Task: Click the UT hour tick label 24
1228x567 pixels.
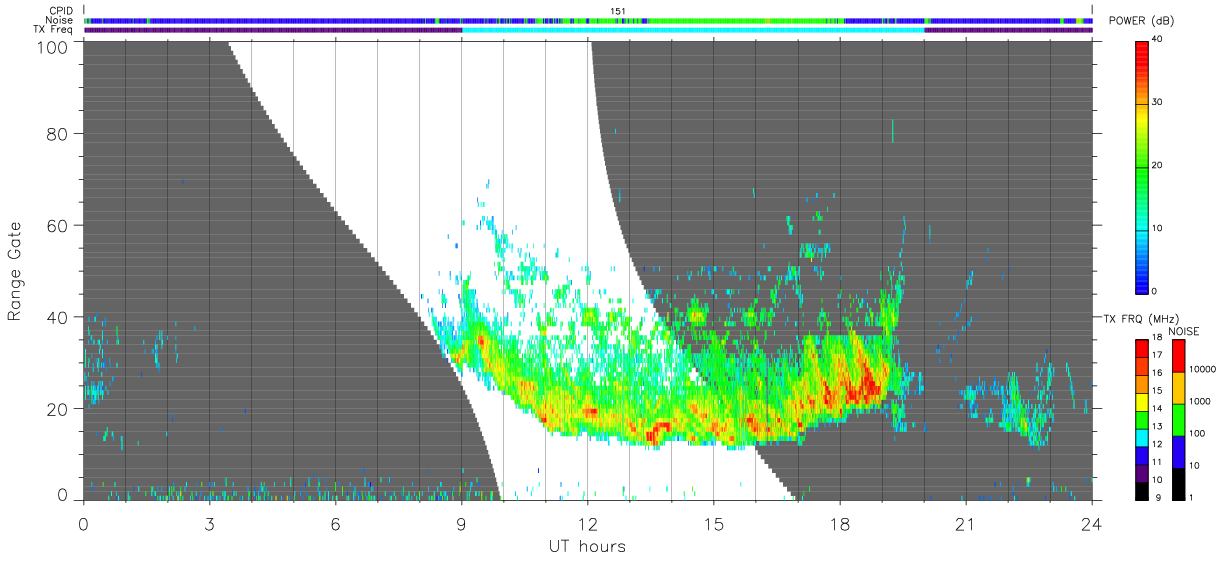Action: point(1091,523)
